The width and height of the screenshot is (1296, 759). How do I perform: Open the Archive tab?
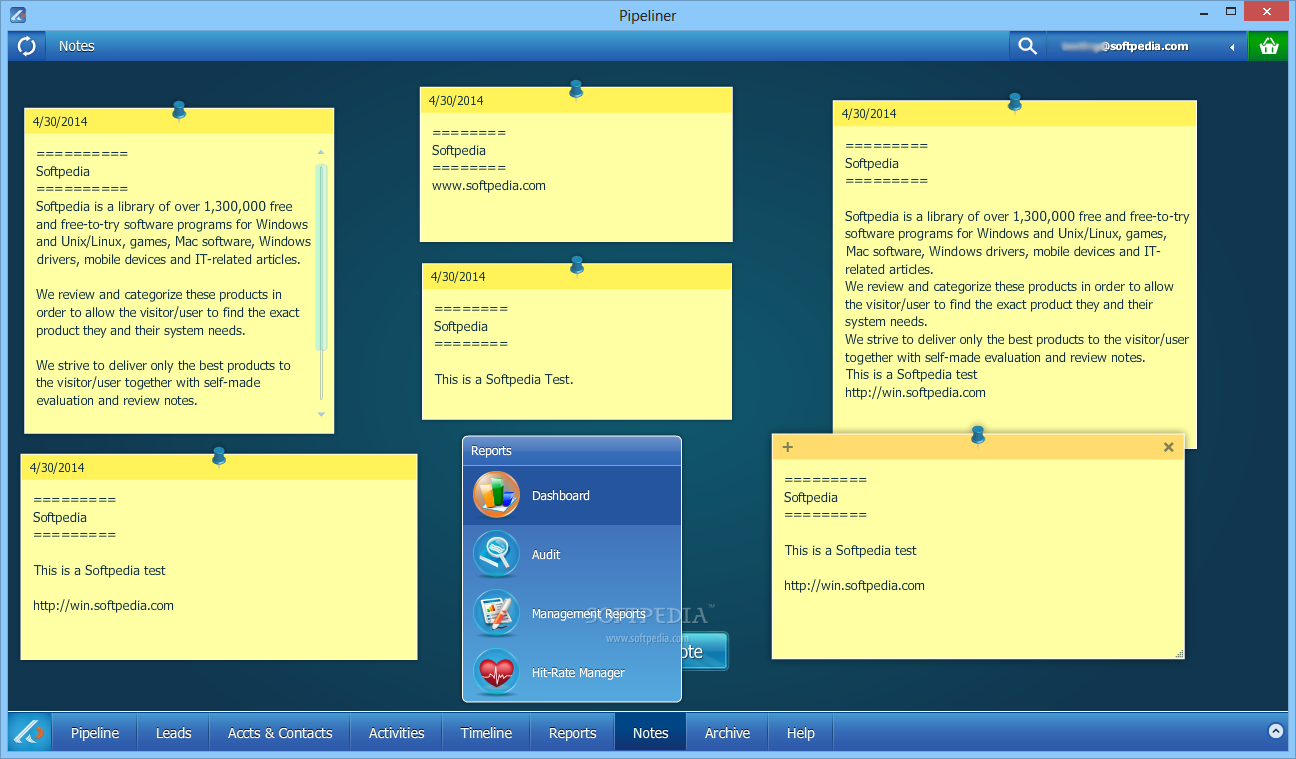[x=727, y=733]
